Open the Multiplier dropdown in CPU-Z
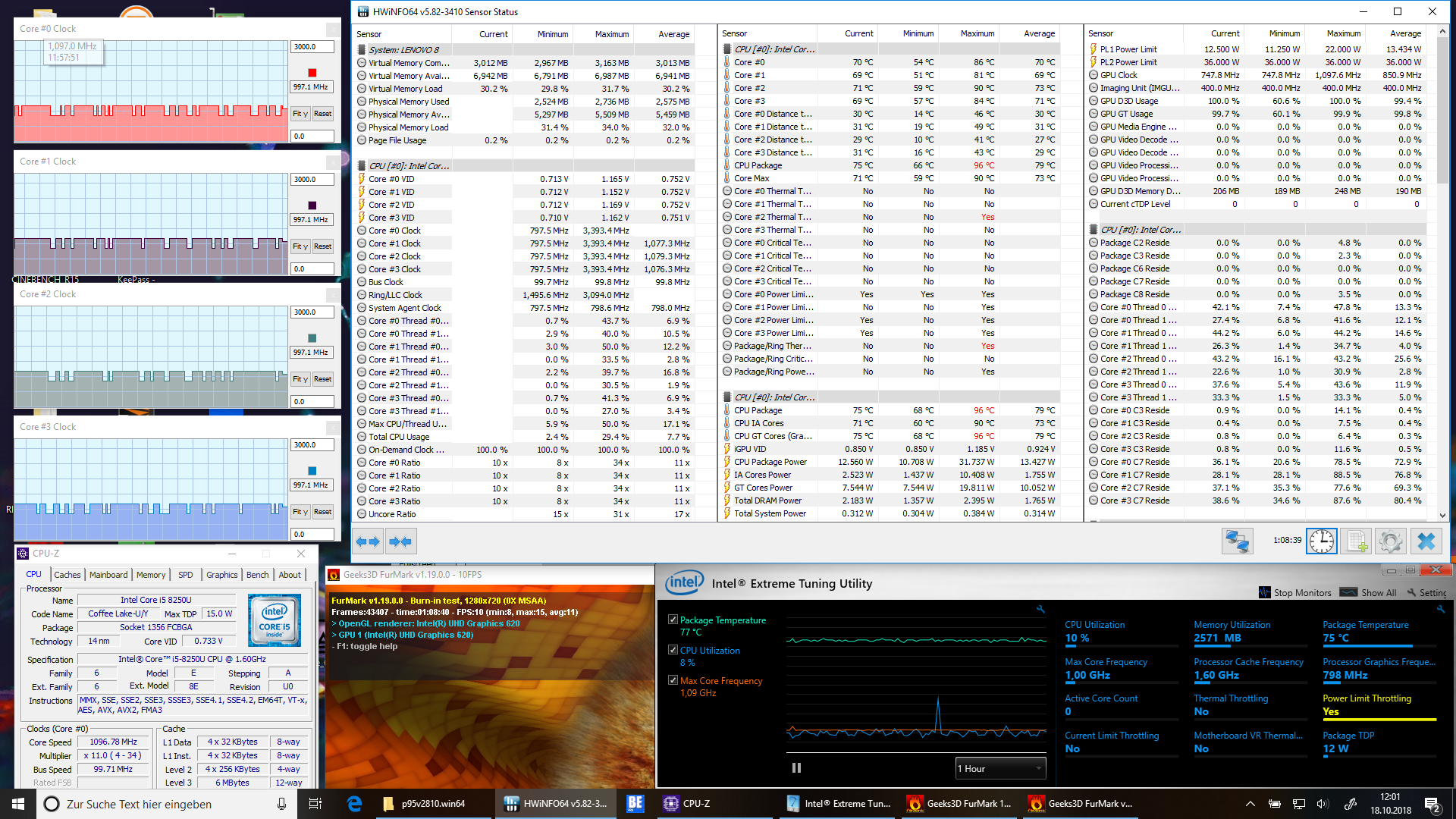Screen dimensions: 1456x819 [x=112, y=755]
